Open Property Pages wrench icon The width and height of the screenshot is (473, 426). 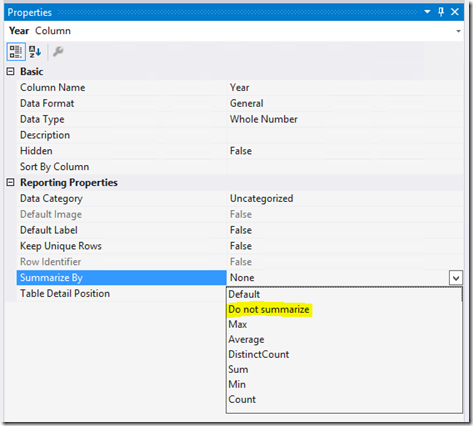[58, 52]
